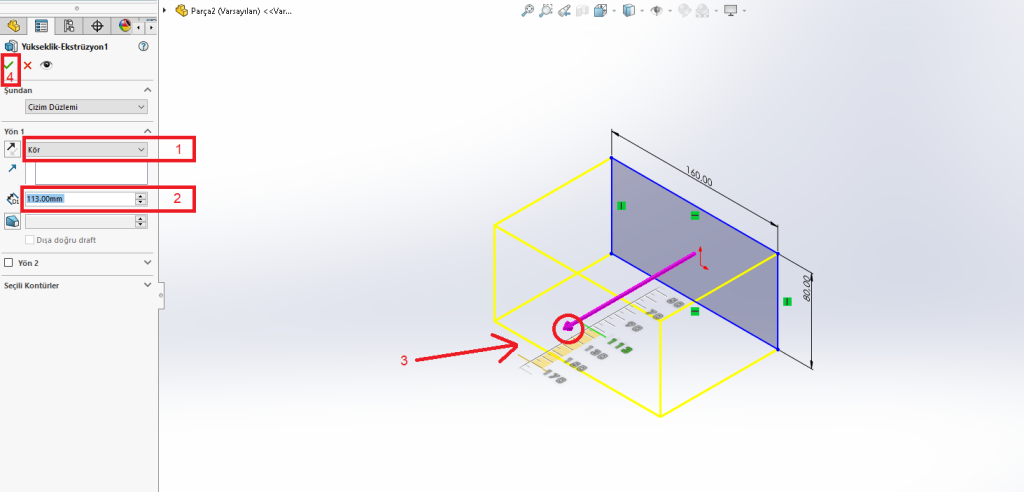This screenshot has width=1024, height=492.
Task: Switch to the PropertyManager tab
Action: (42, 26)
